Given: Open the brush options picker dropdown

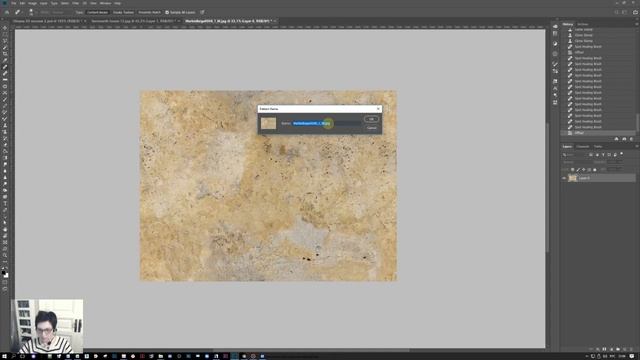Looking at the screenshot, I should coord(31,12).
